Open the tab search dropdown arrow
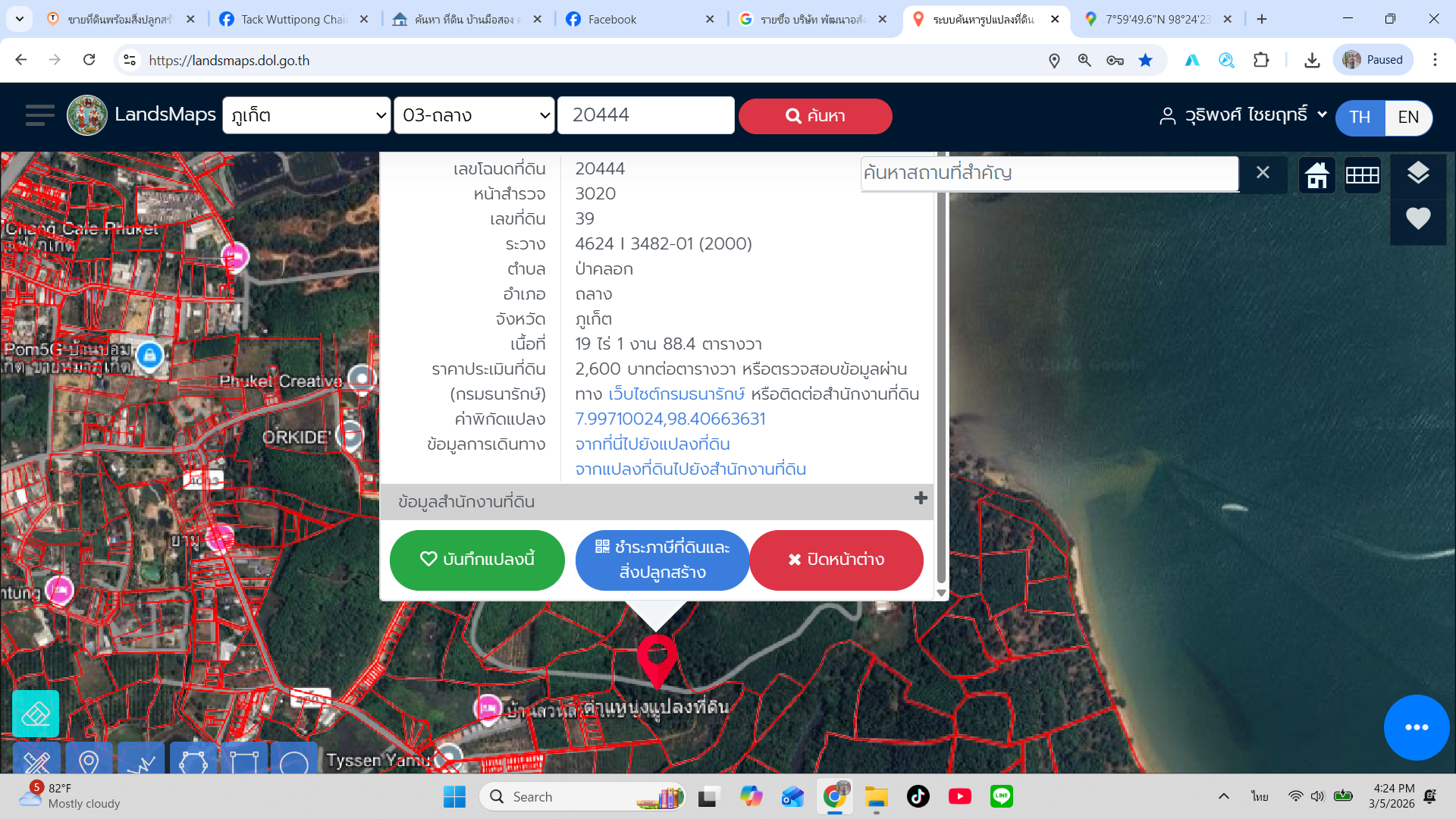Screen dimensions: 1456x819 (19, 19)
